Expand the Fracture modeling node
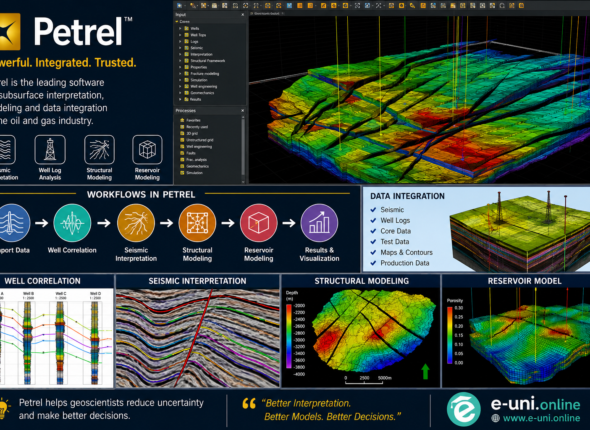This screenshot has height=430, width=590. tap(180, 74)
